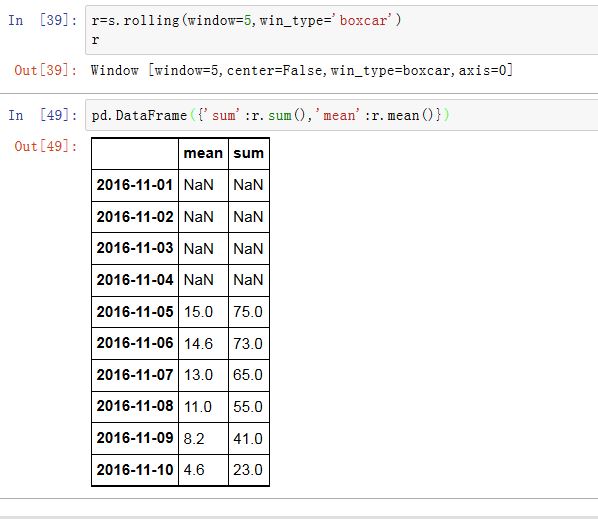Viewport: 598px width, 519px height.
Task: Click the In [49] prompt label
Action: pyautogui.click(x=43, y=115)
